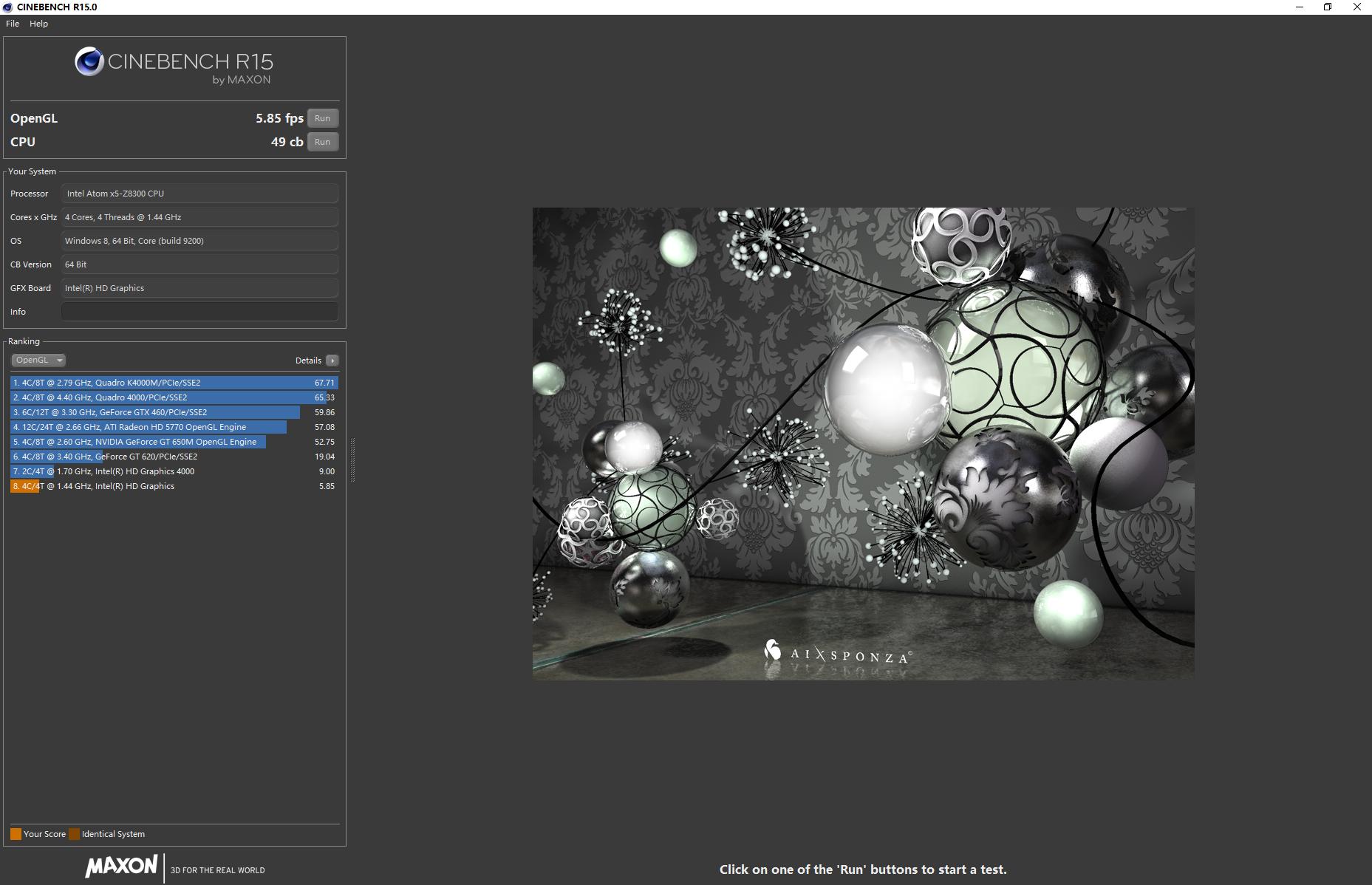Open the File menu
1372x885 pixels.
tap(13, 24)
